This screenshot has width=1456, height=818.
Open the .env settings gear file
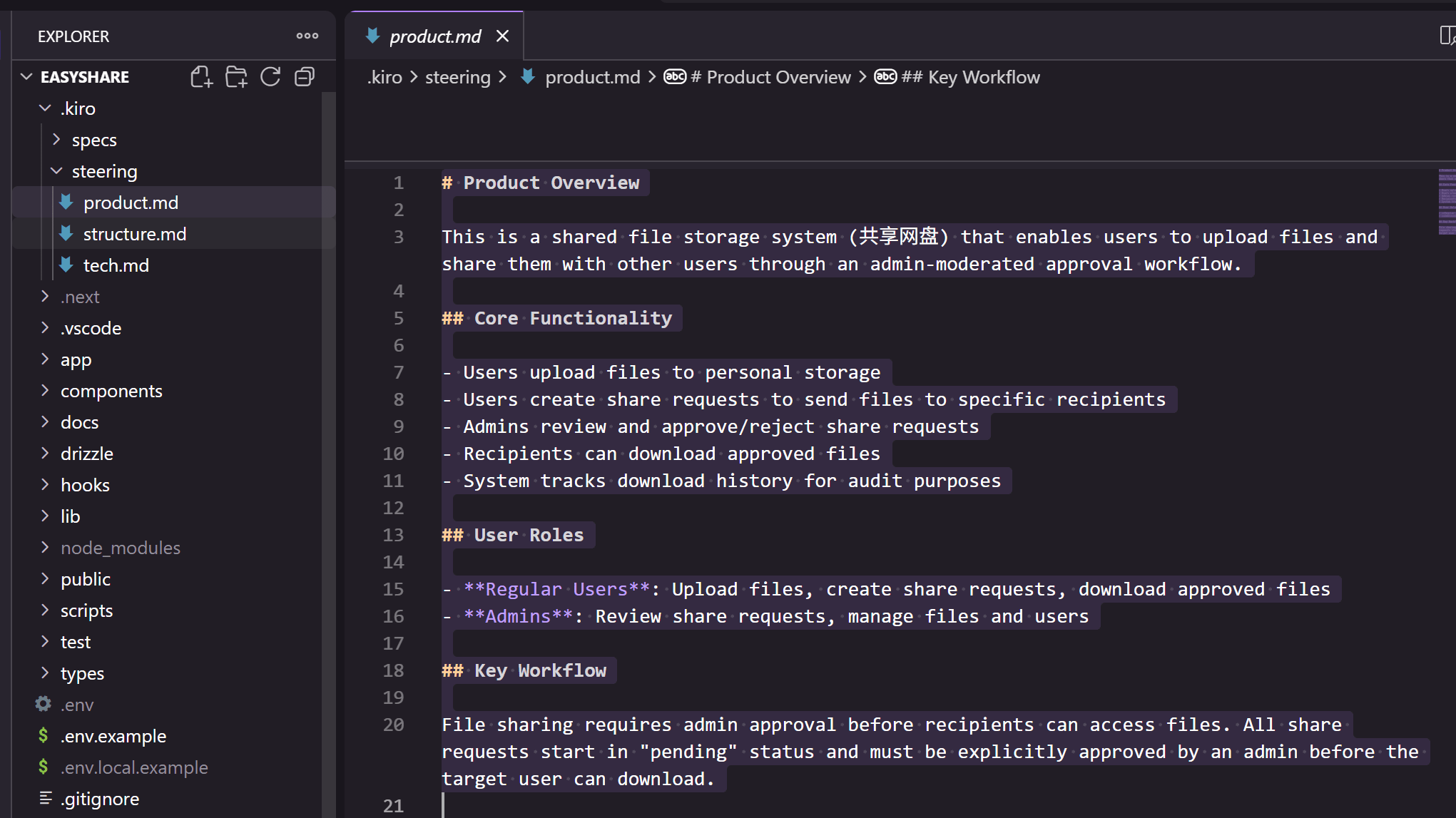77,705
